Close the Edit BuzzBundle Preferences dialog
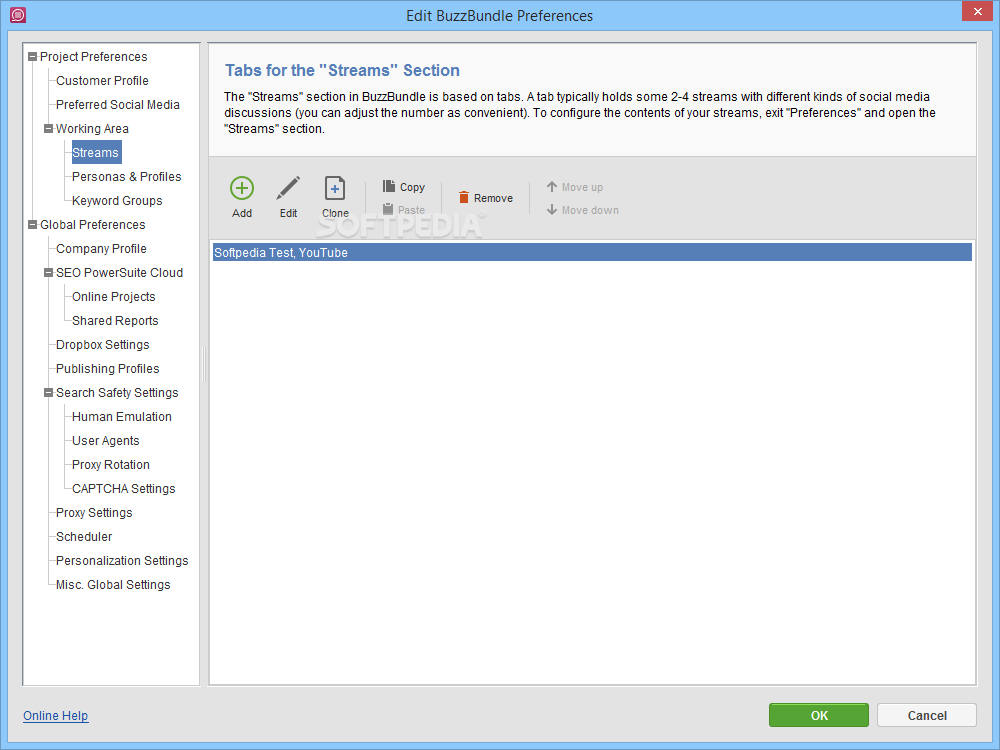Image resolution: width=1000 pixels, height=750 pixels. [x=978, y=11]
